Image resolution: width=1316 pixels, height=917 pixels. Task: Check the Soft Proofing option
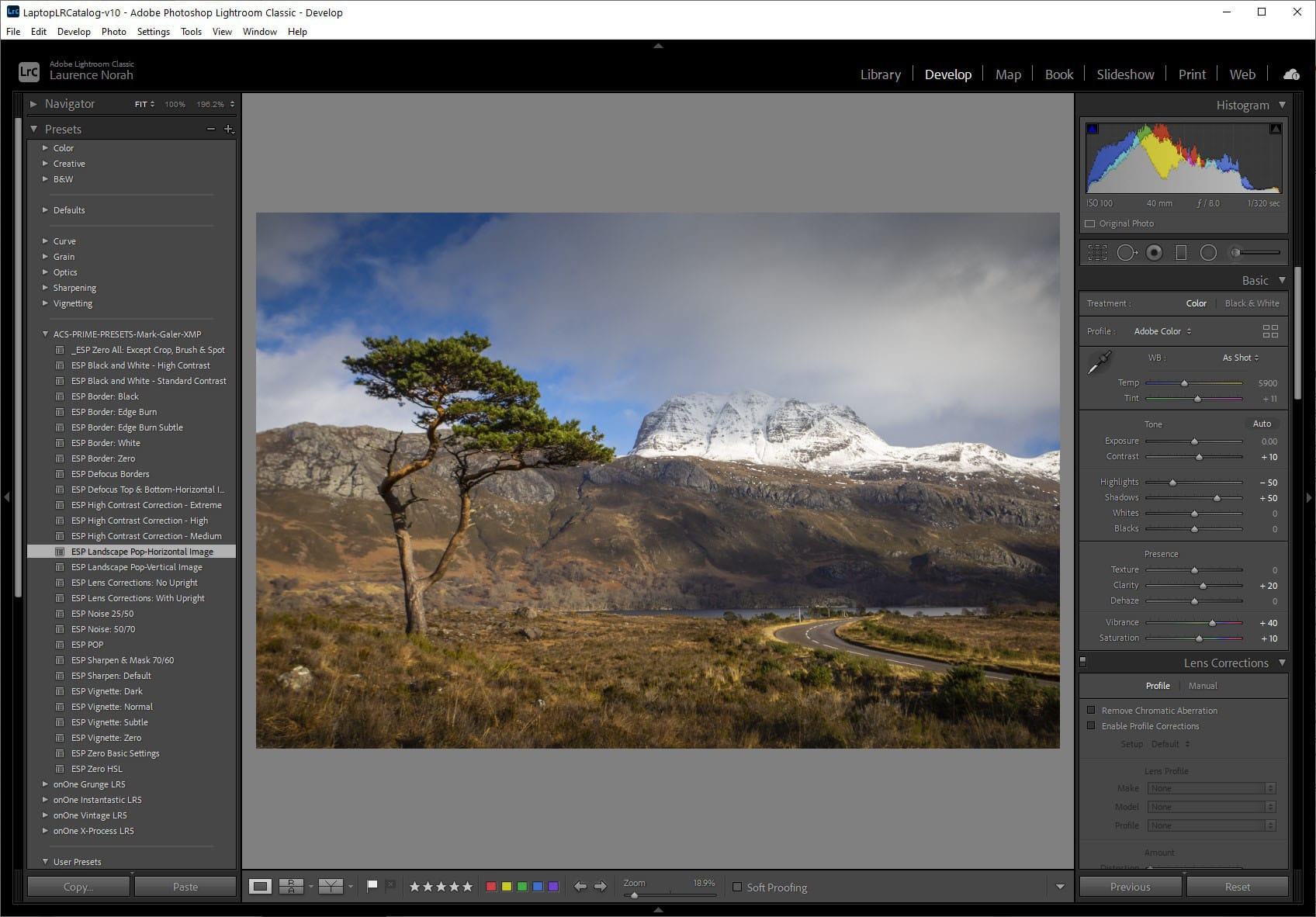[x=736, y=887]
